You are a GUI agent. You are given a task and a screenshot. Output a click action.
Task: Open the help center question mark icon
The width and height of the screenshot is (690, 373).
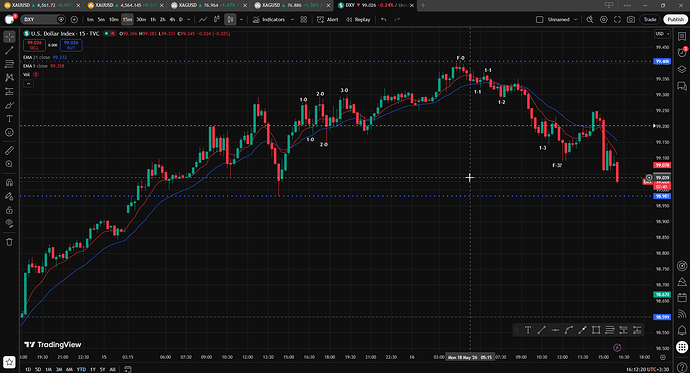tap(682, 368)
